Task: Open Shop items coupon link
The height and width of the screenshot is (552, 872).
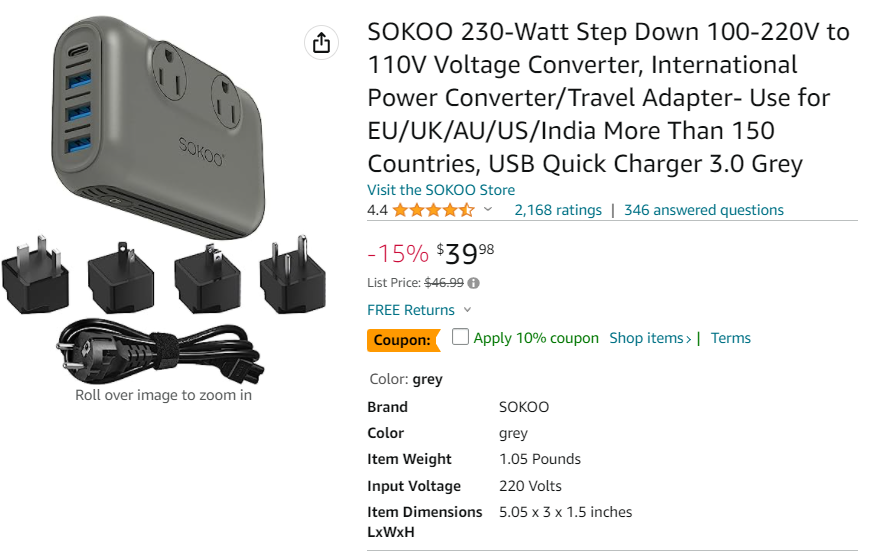Action: click(x=650, y=338)
